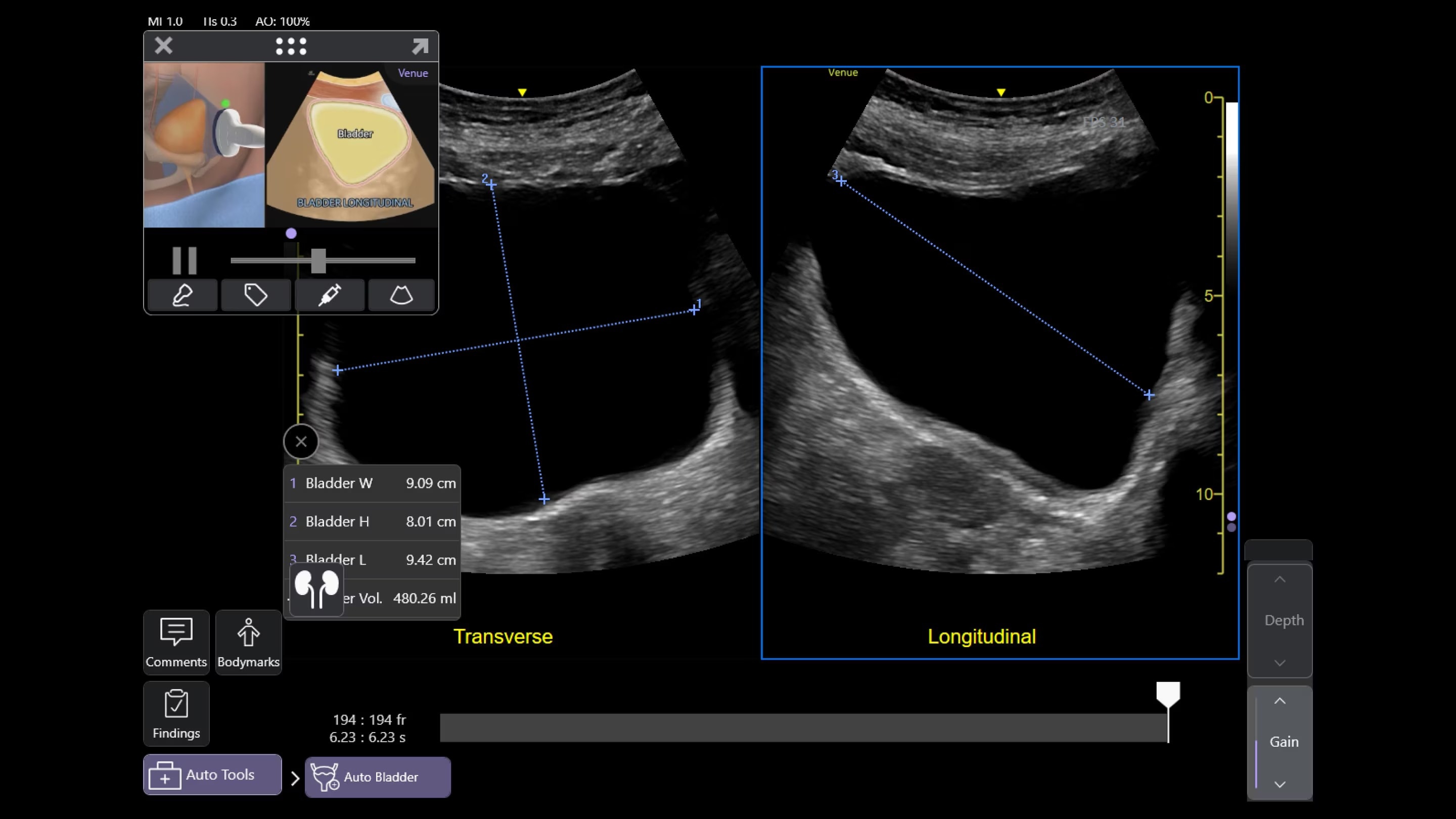Click the cine loop frame marker
This screenshot has width=1456, height=819.
(x=1168, y=694)
